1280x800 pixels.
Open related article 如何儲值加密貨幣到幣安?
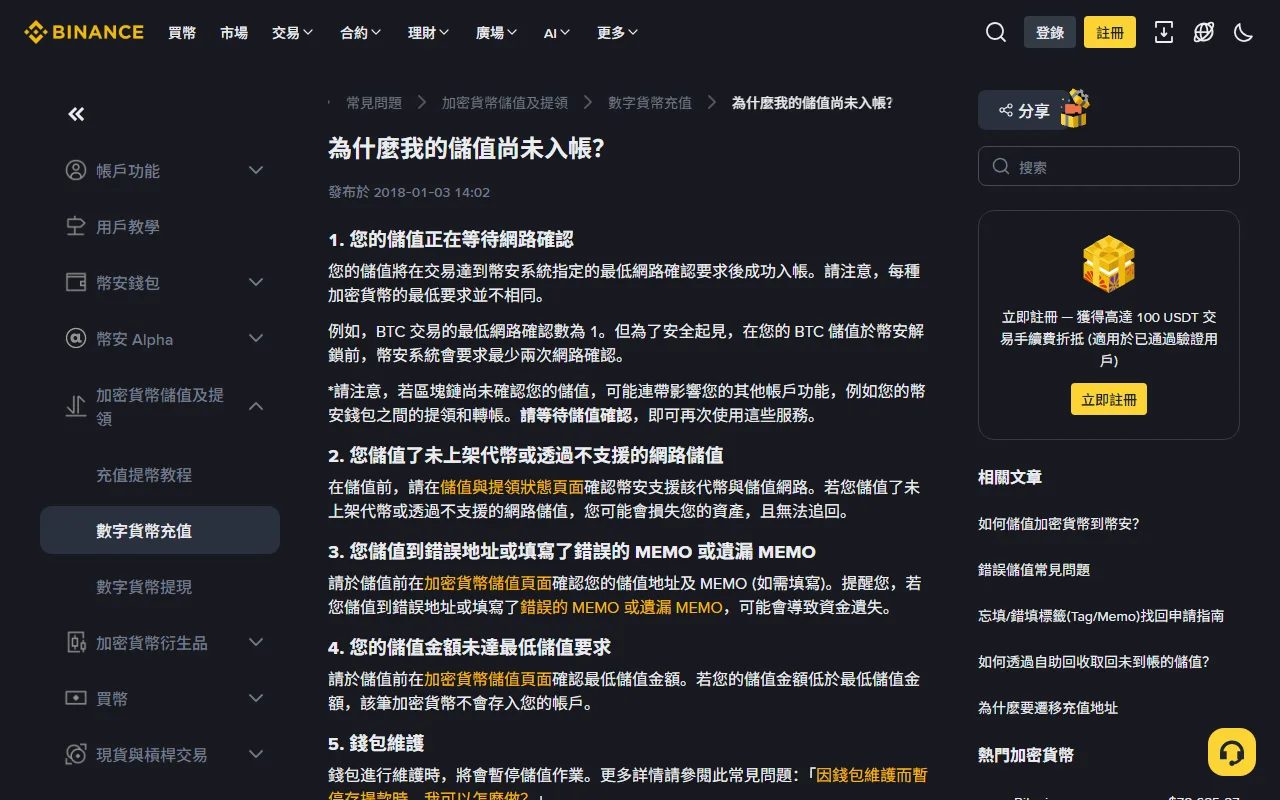pos(1059,523)
